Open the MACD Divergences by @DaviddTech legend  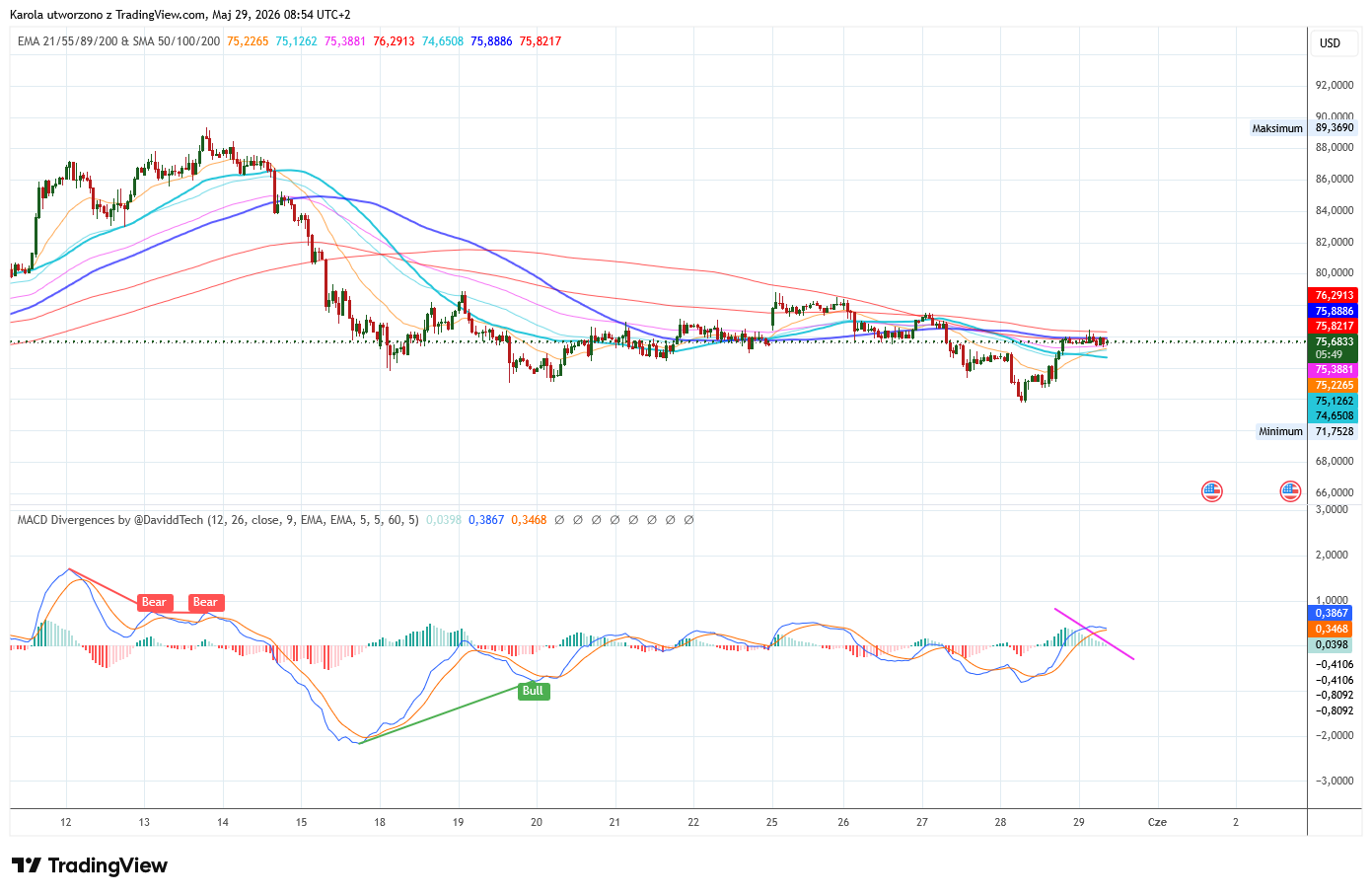(218, 520)
